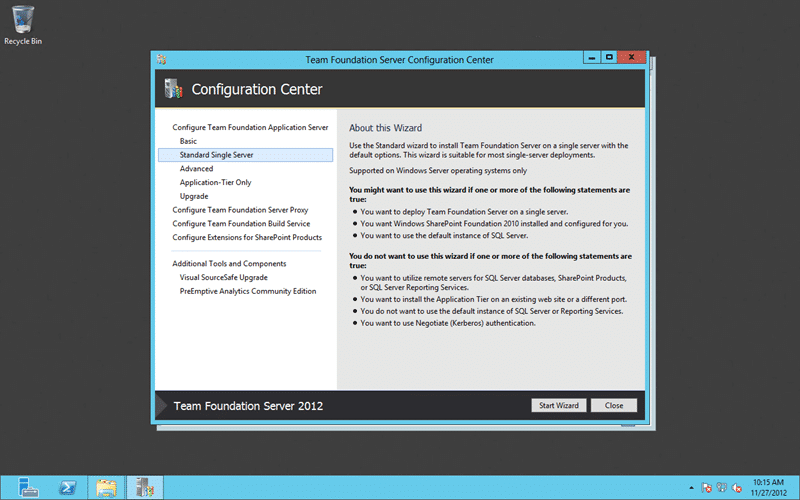Open Recycle Bin desktop icon

tap(23, 24)
